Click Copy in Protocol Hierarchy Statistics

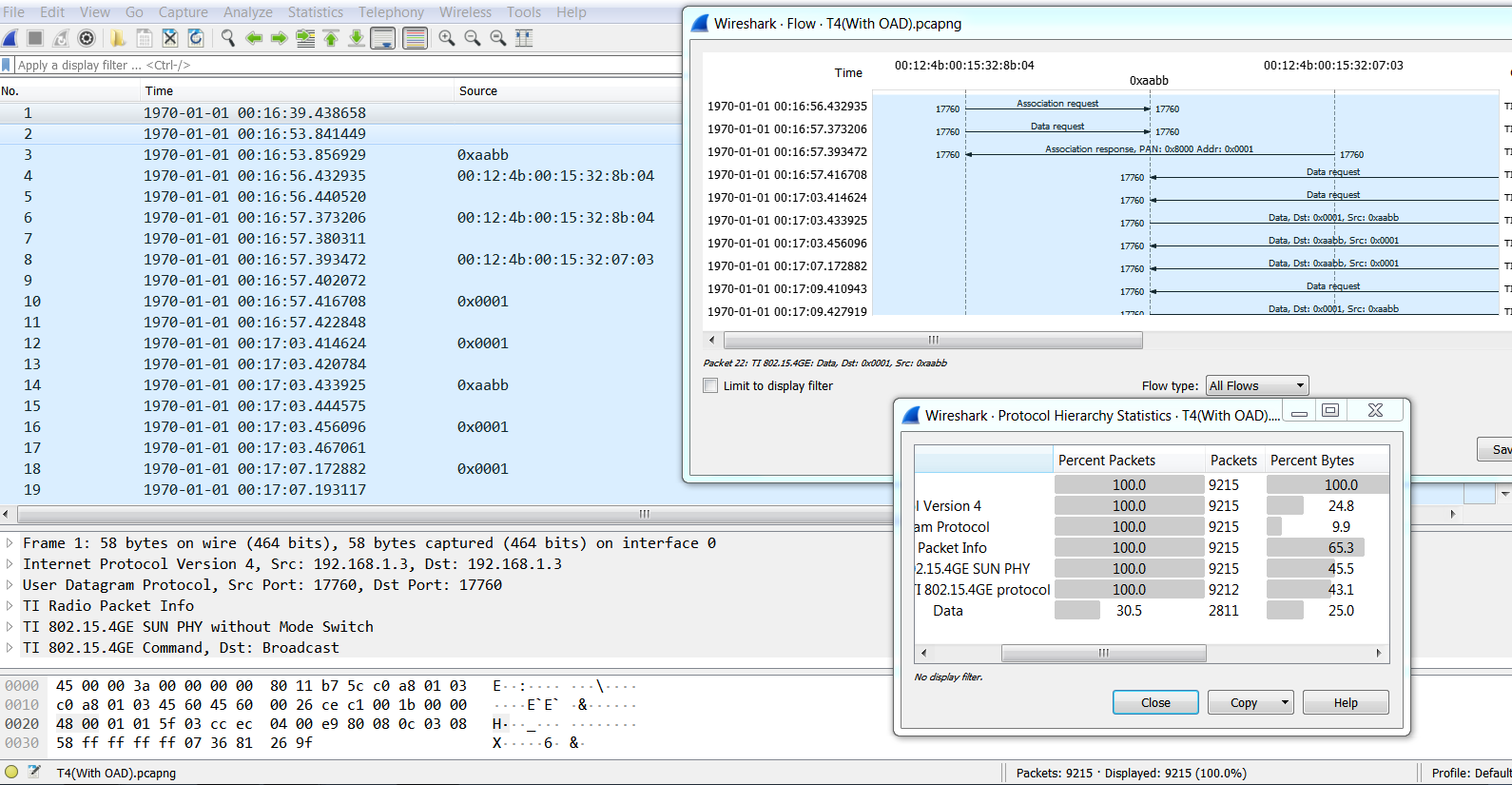click(1243, 703)
